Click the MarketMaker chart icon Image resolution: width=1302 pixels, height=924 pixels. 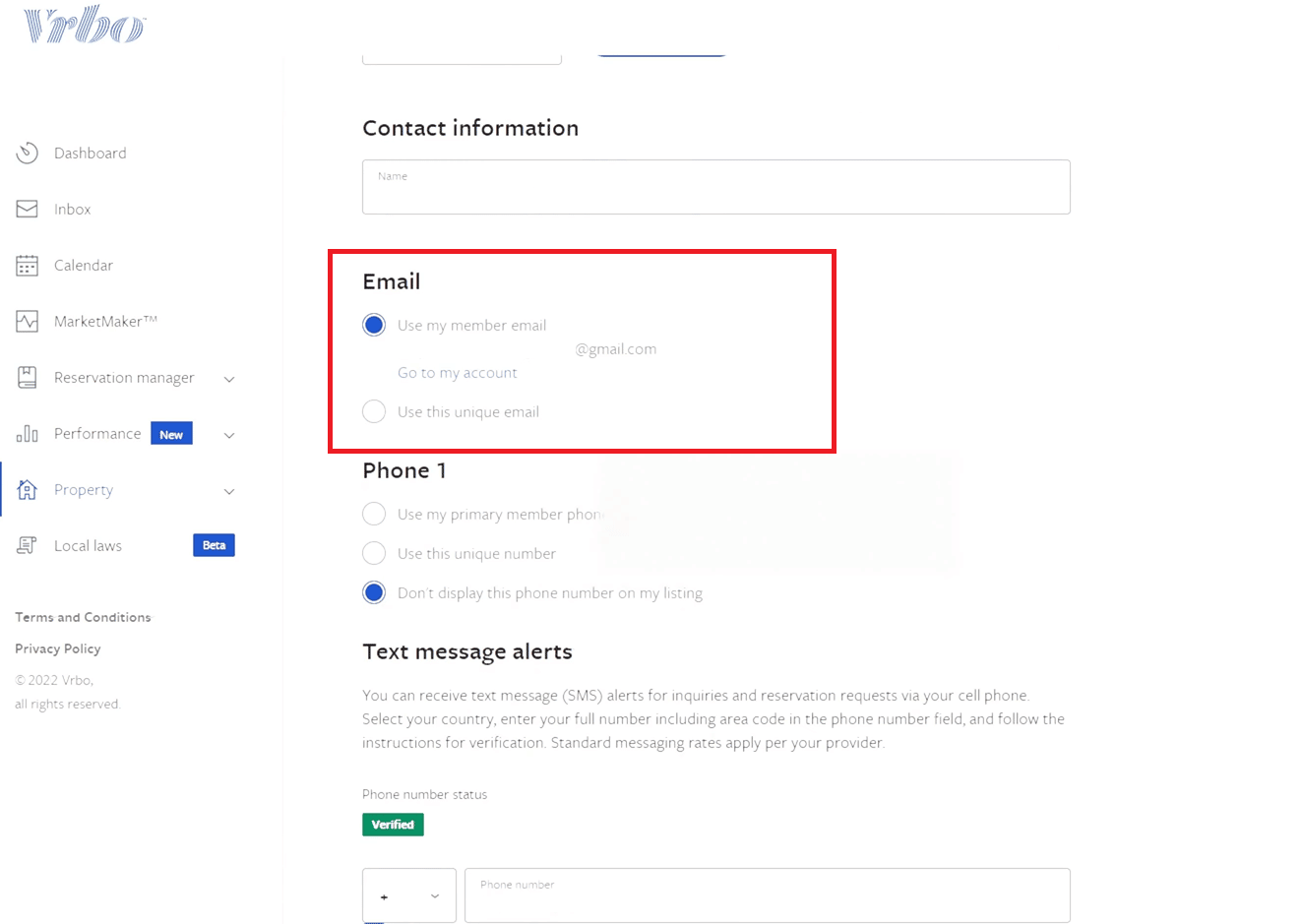(27, 321)
